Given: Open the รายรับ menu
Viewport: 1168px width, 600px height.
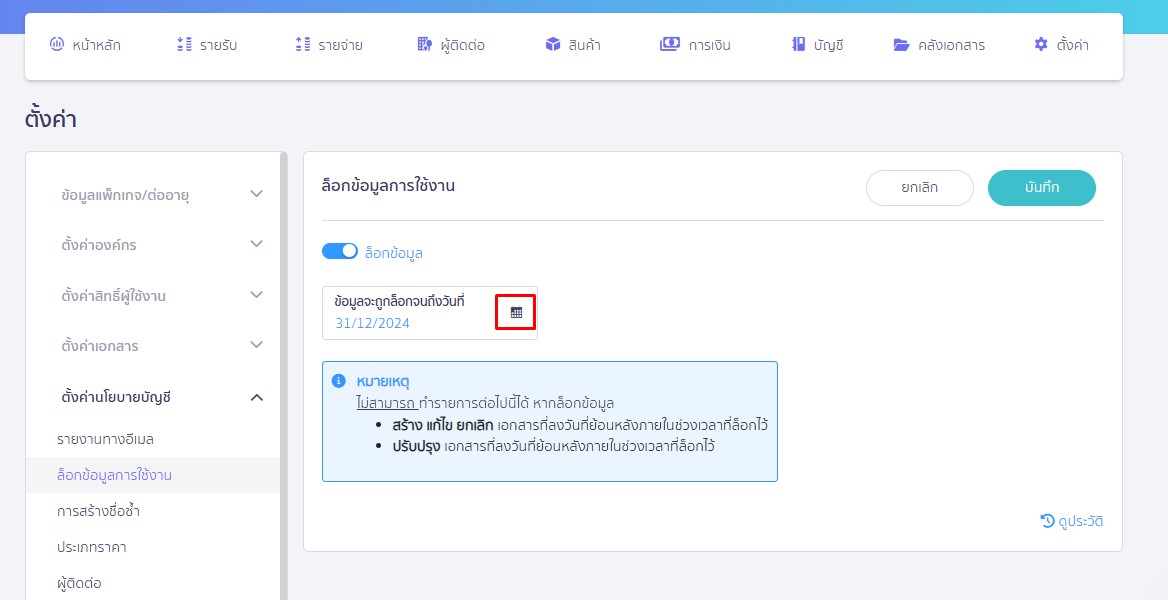Looking at the screenshot, I should (x=207, y=45).
